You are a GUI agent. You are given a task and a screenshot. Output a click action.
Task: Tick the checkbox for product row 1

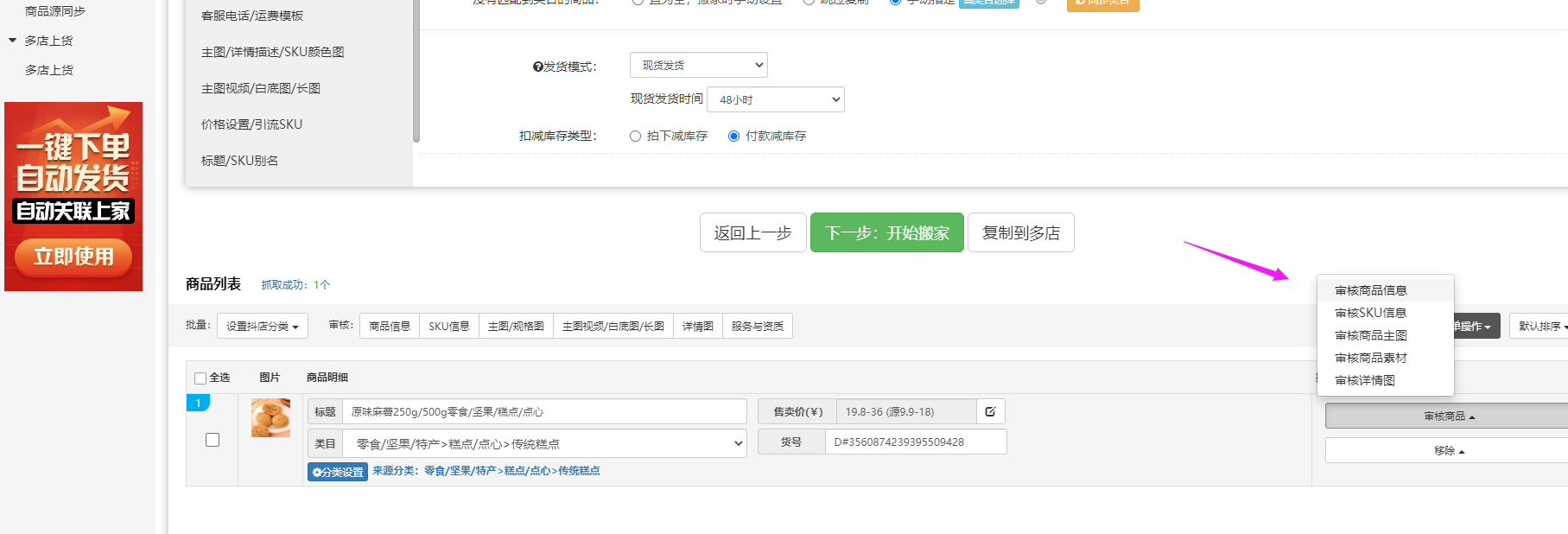point(213,440)
